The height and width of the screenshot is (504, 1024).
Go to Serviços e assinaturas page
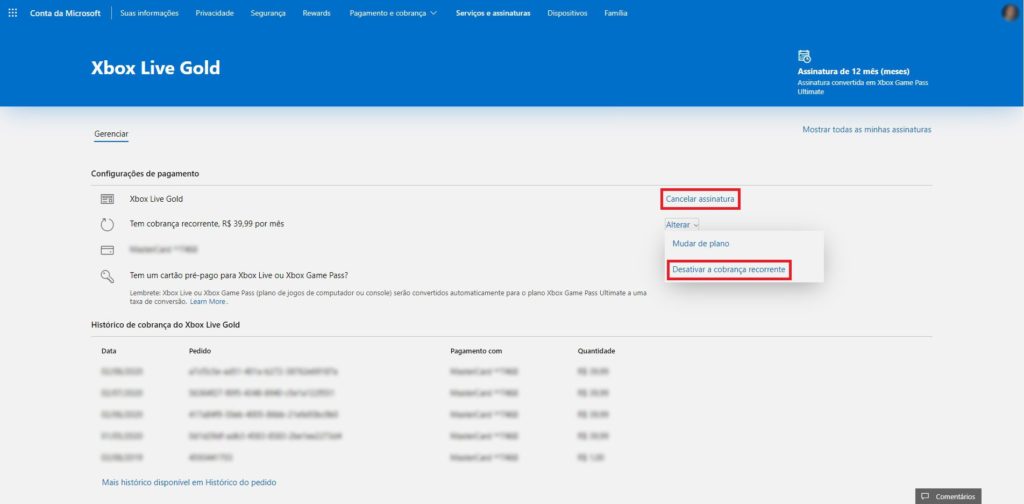pyautogui.click(x=493, y=13)
